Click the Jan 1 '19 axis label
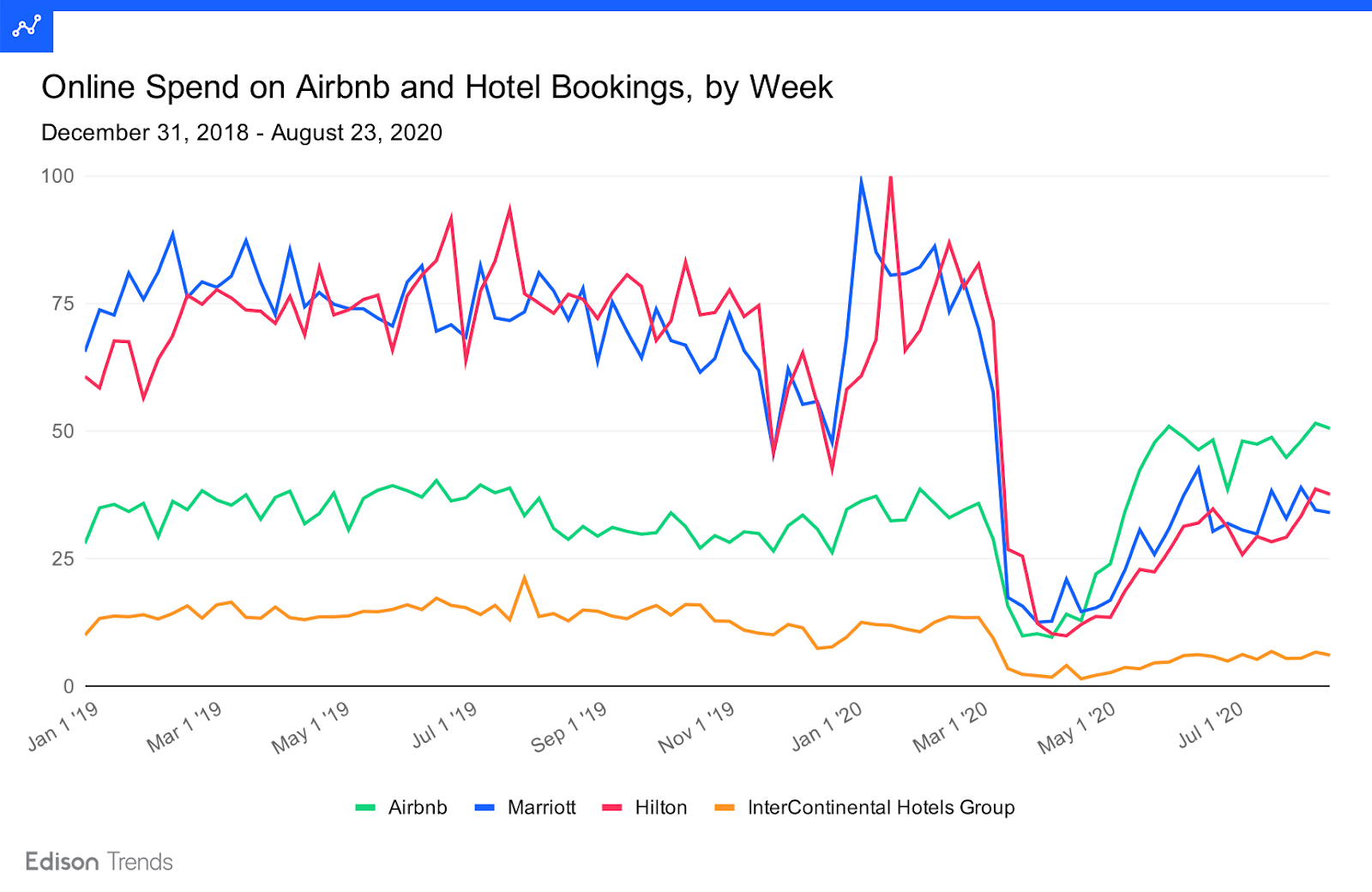The width and height of the screenshot is (1372, 892). [63, 726]
